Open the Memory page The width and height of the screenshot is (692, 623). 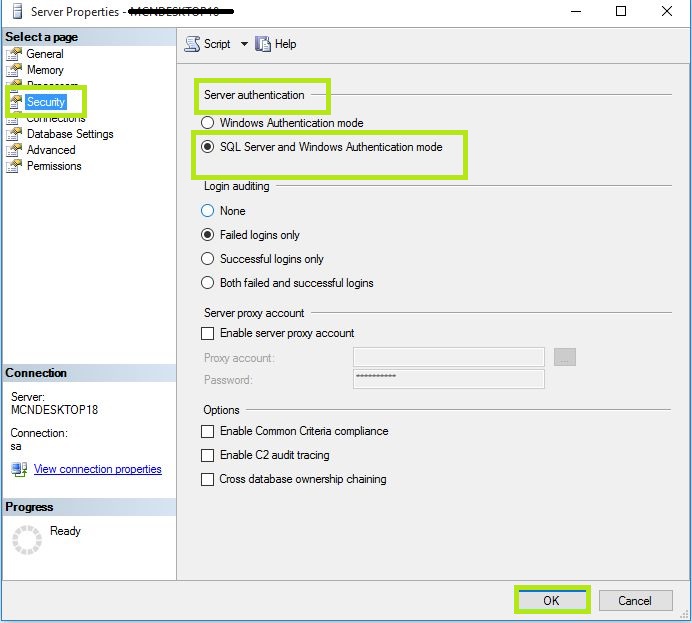[x=45, y=70]
